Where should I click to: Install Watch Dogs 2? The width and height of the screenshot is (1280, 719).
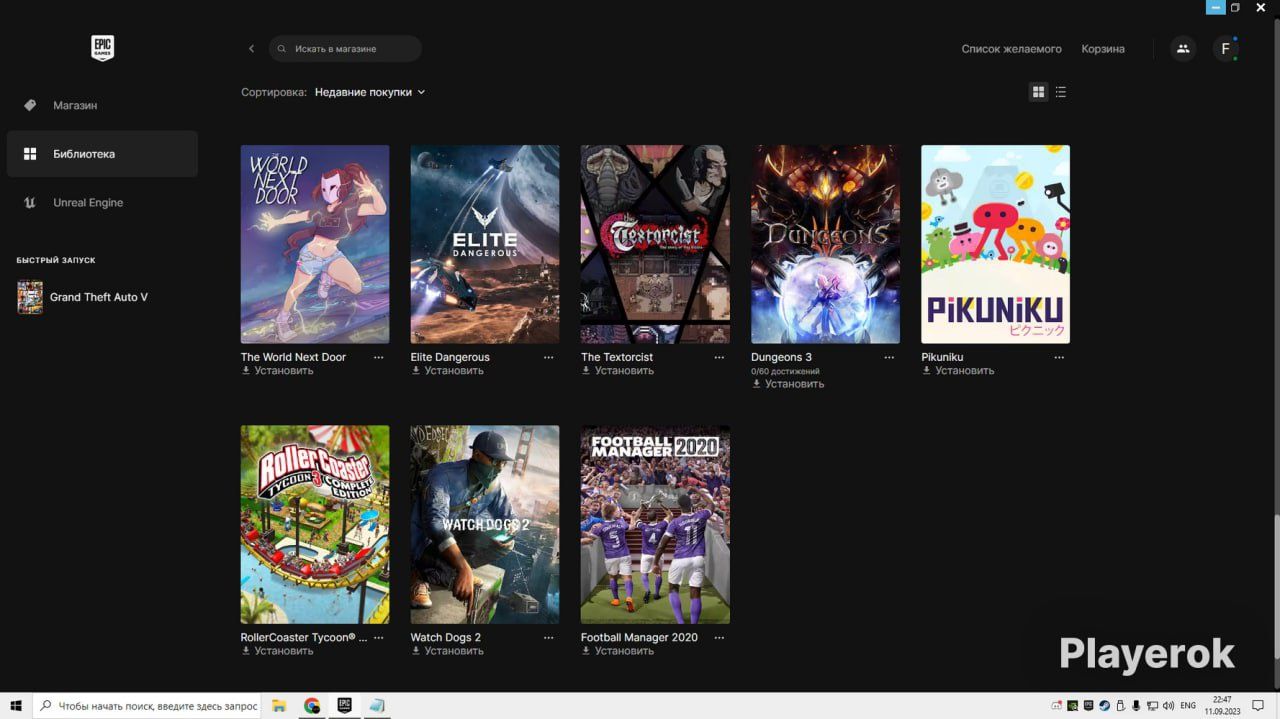click(x=448, y=651)
